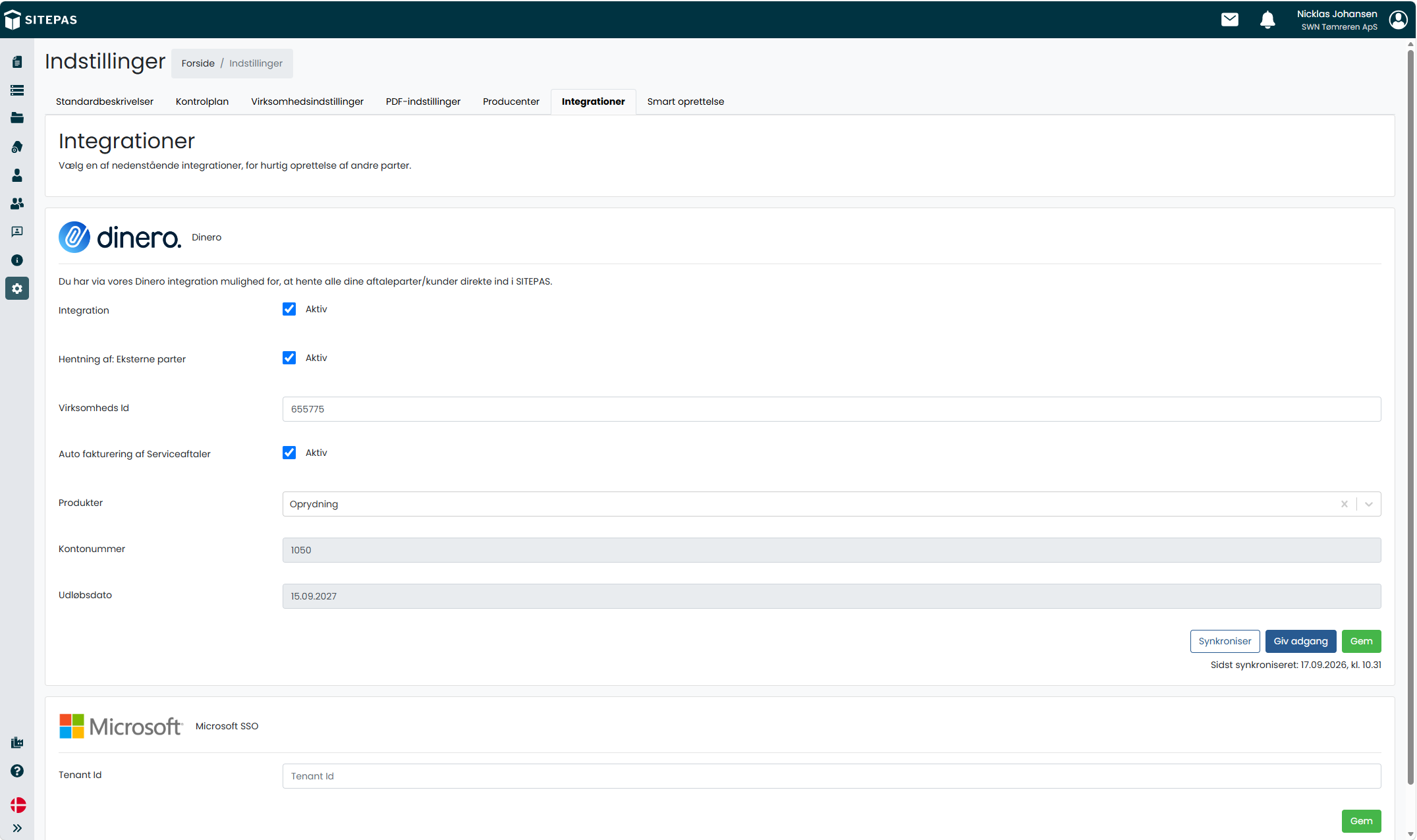Click the Udløbsdato field 15.09.2027
The image size is (1417, 840).
click(x=831, y=596)
